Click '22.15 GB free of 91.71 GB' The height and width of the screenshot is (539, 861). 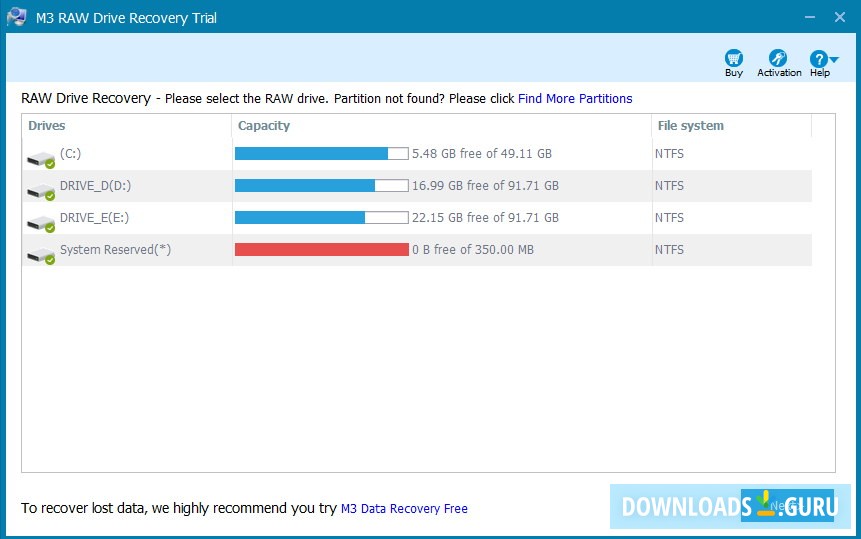(485, 217)
